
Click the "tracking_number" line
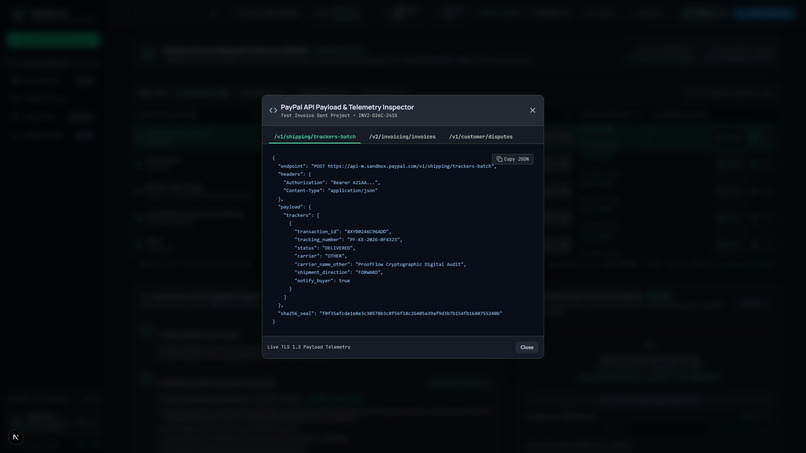(x=349, y=240)
